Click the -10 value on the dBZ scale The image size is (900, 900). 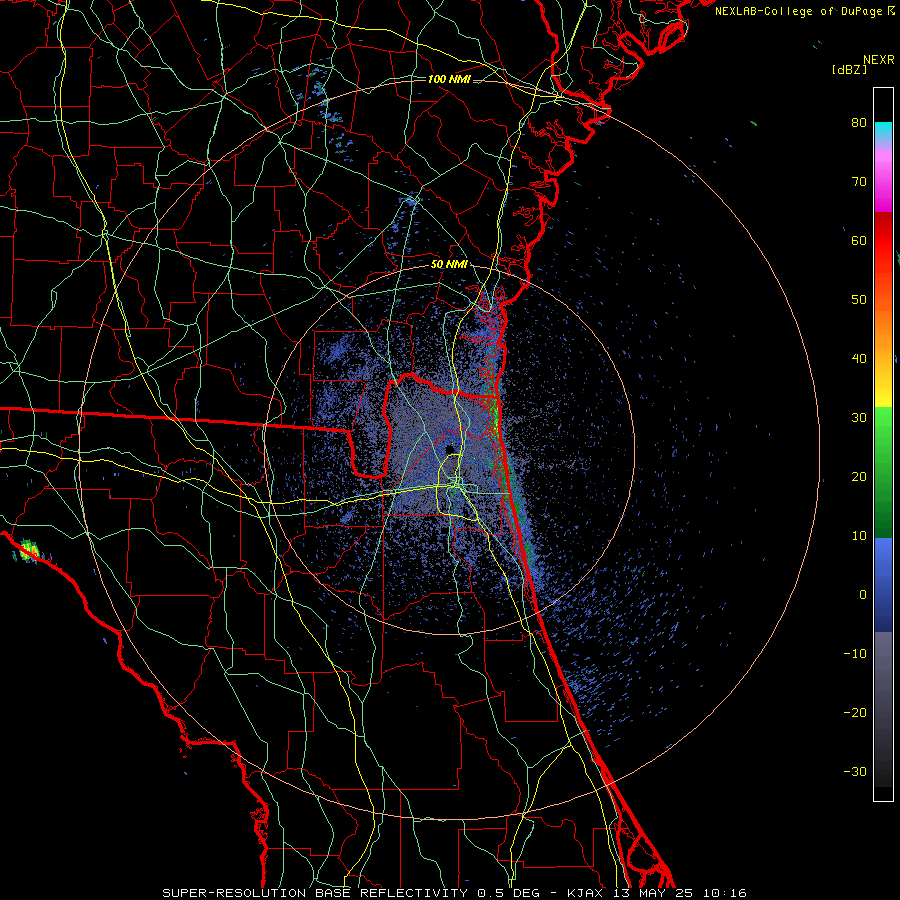click(855, 654)
